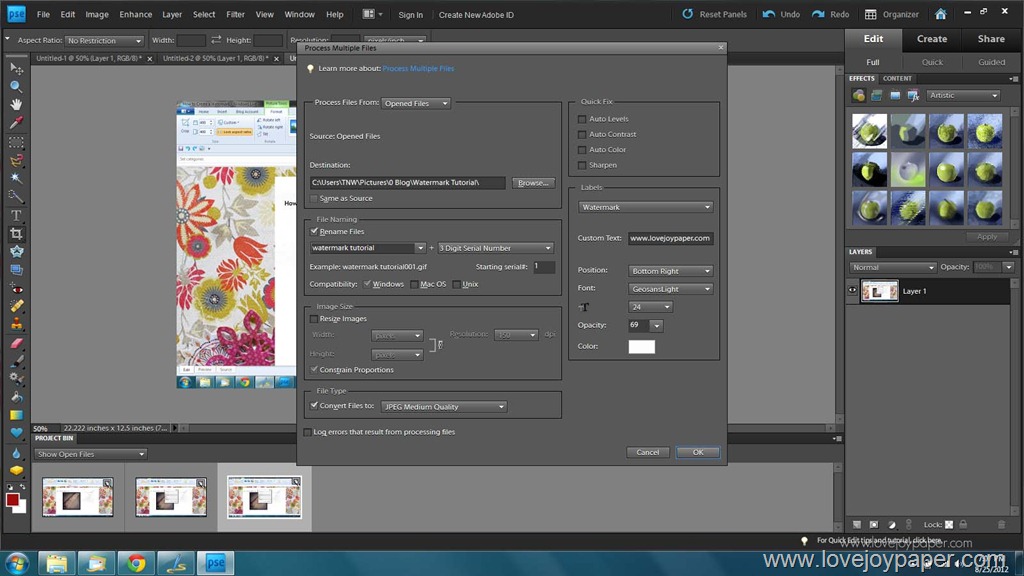
Task: Click Cancel in Process Multiple Files
Action: [648, 452]
